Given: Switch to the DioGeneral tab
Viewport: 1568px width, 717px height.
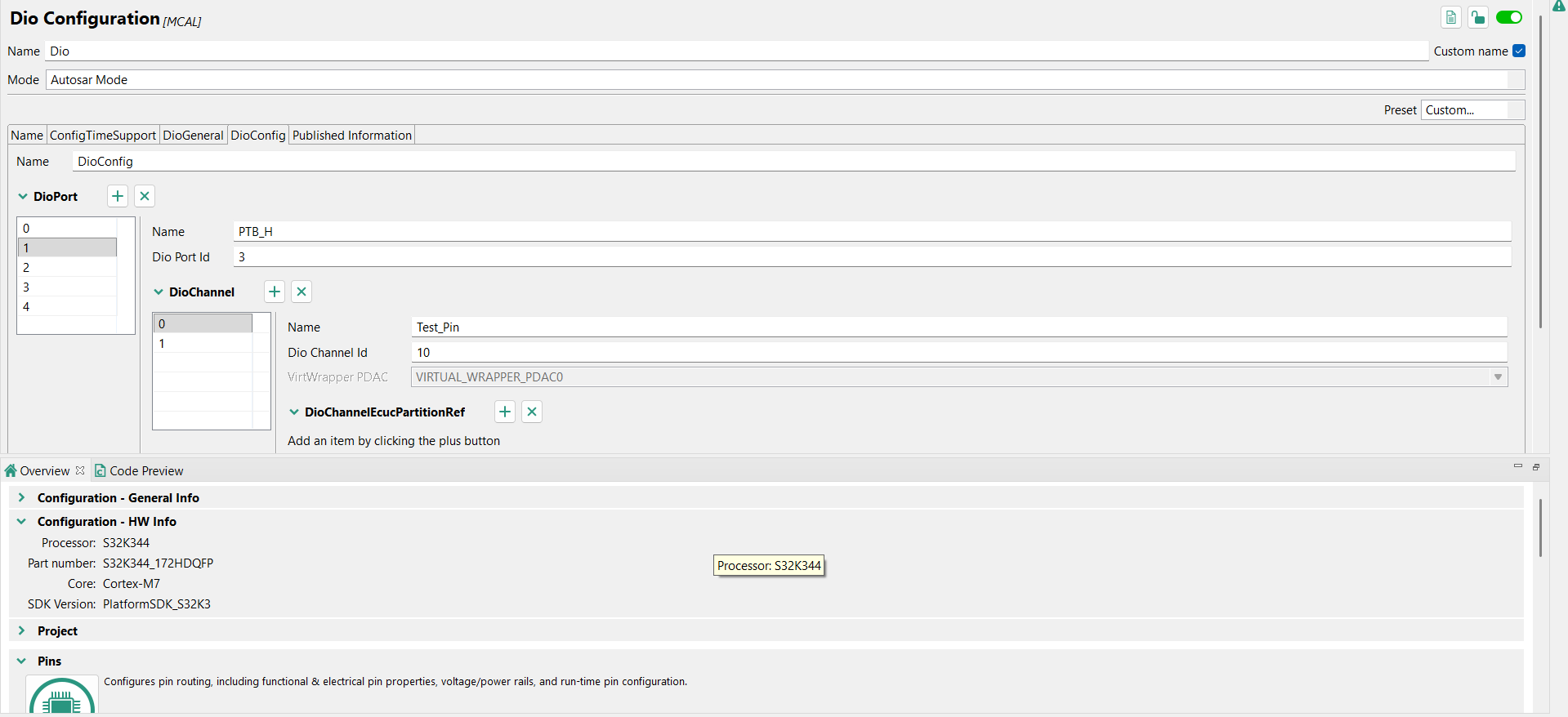Looking at the screenshot, I should [193, 136].
